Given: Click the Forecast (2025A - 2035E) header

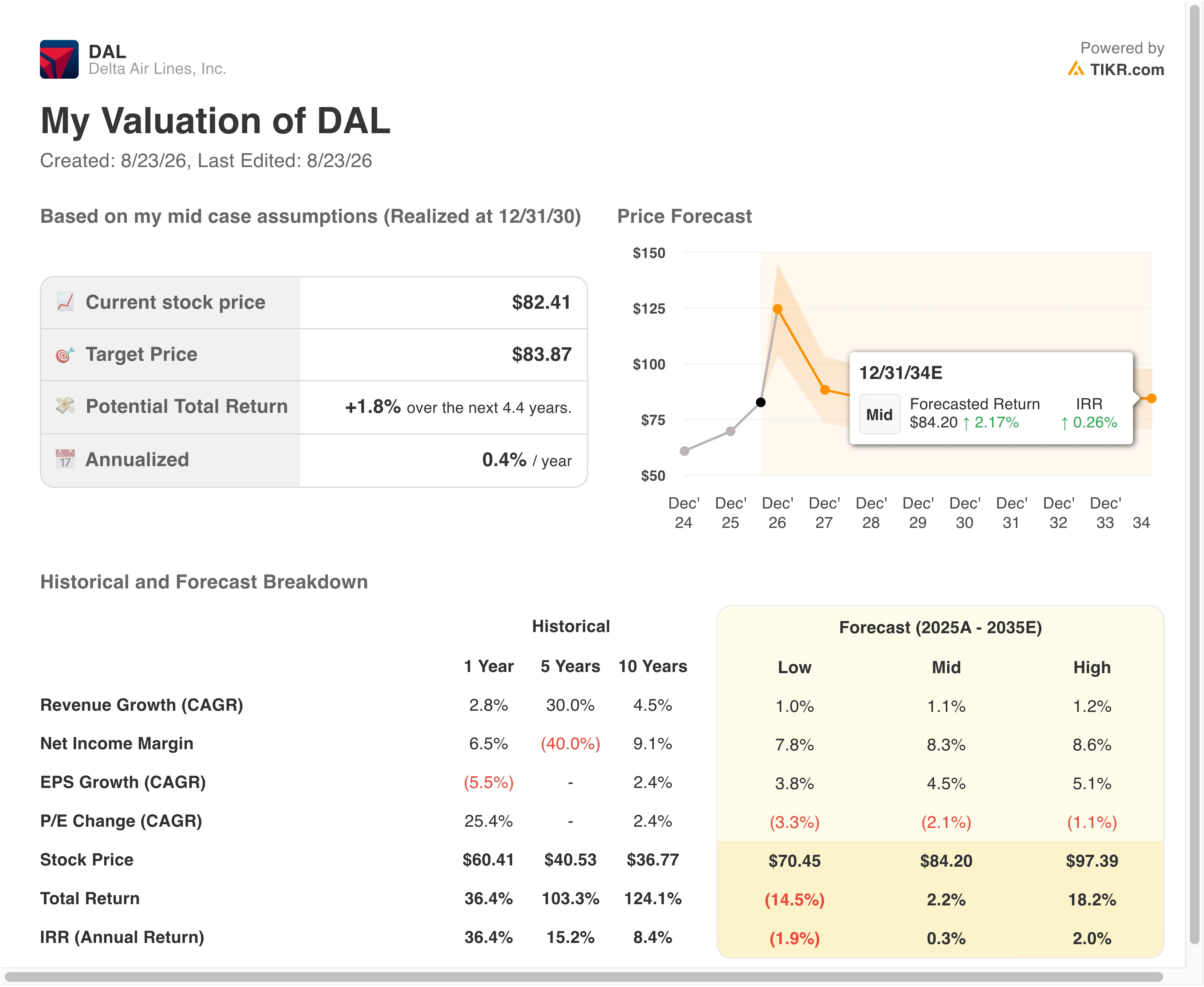Looking at the screenshot, I should (x=940, y=628).
